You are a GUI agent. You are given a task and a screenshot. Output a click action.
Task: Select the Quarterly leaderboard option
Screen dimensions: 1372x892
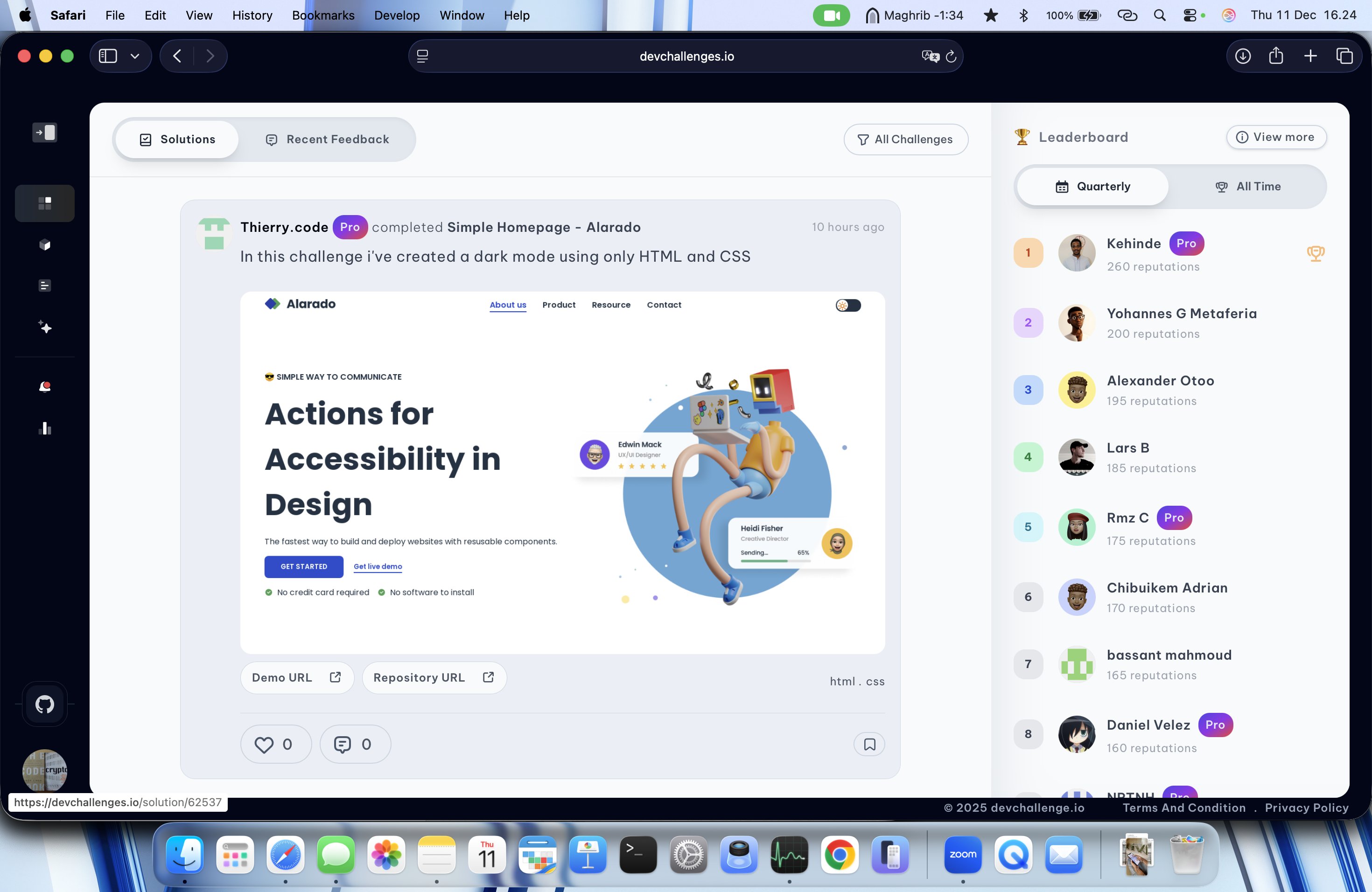coord(1092,187)
